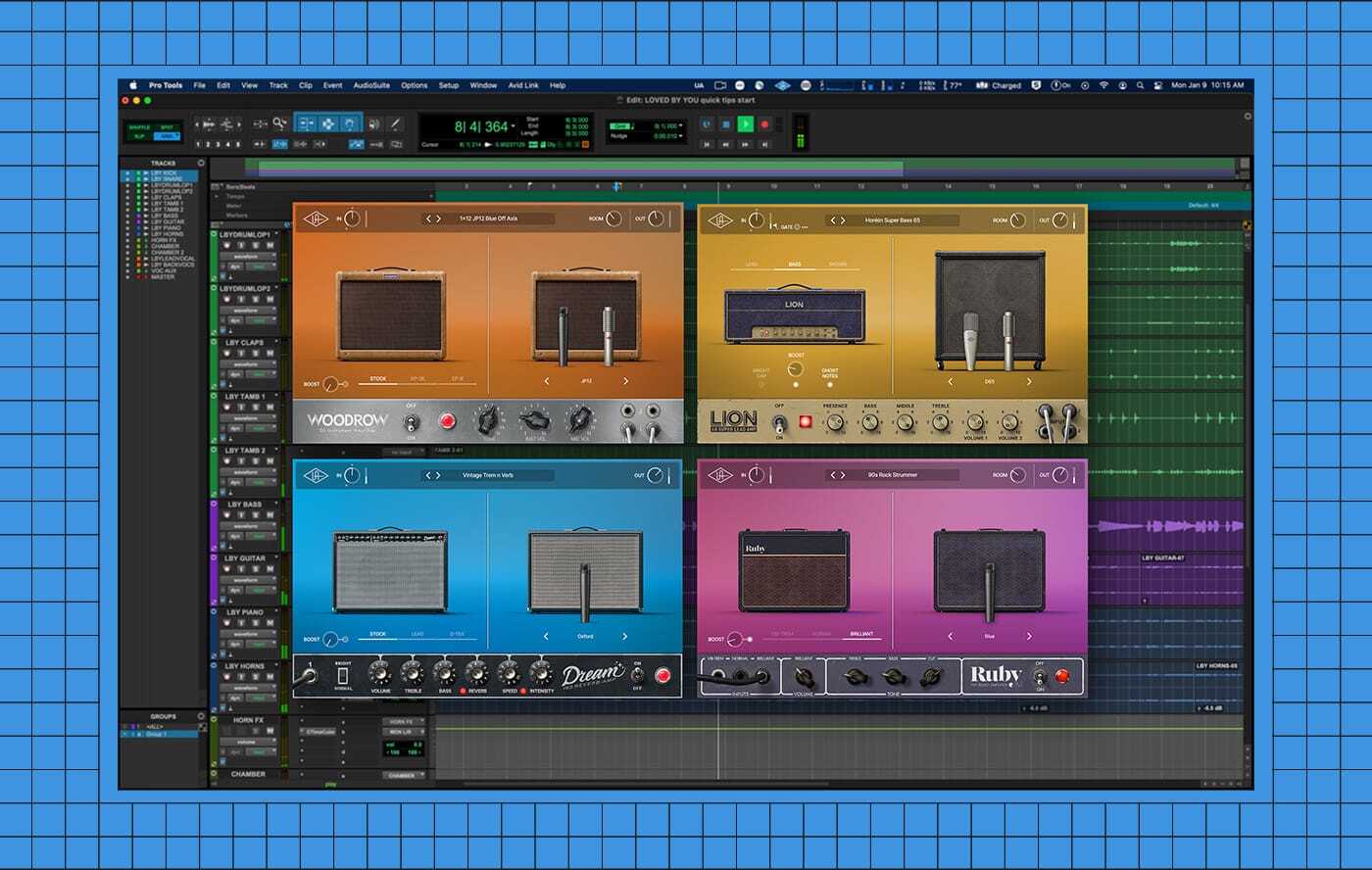Click the Go to End transport button
Screen dimensions: 1372x870
click(x=765, y=145)
